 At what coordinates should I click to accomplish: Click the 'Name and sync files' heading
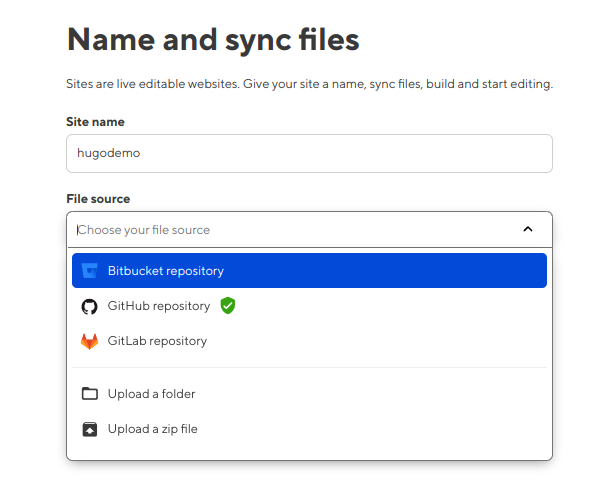(212, 41)
